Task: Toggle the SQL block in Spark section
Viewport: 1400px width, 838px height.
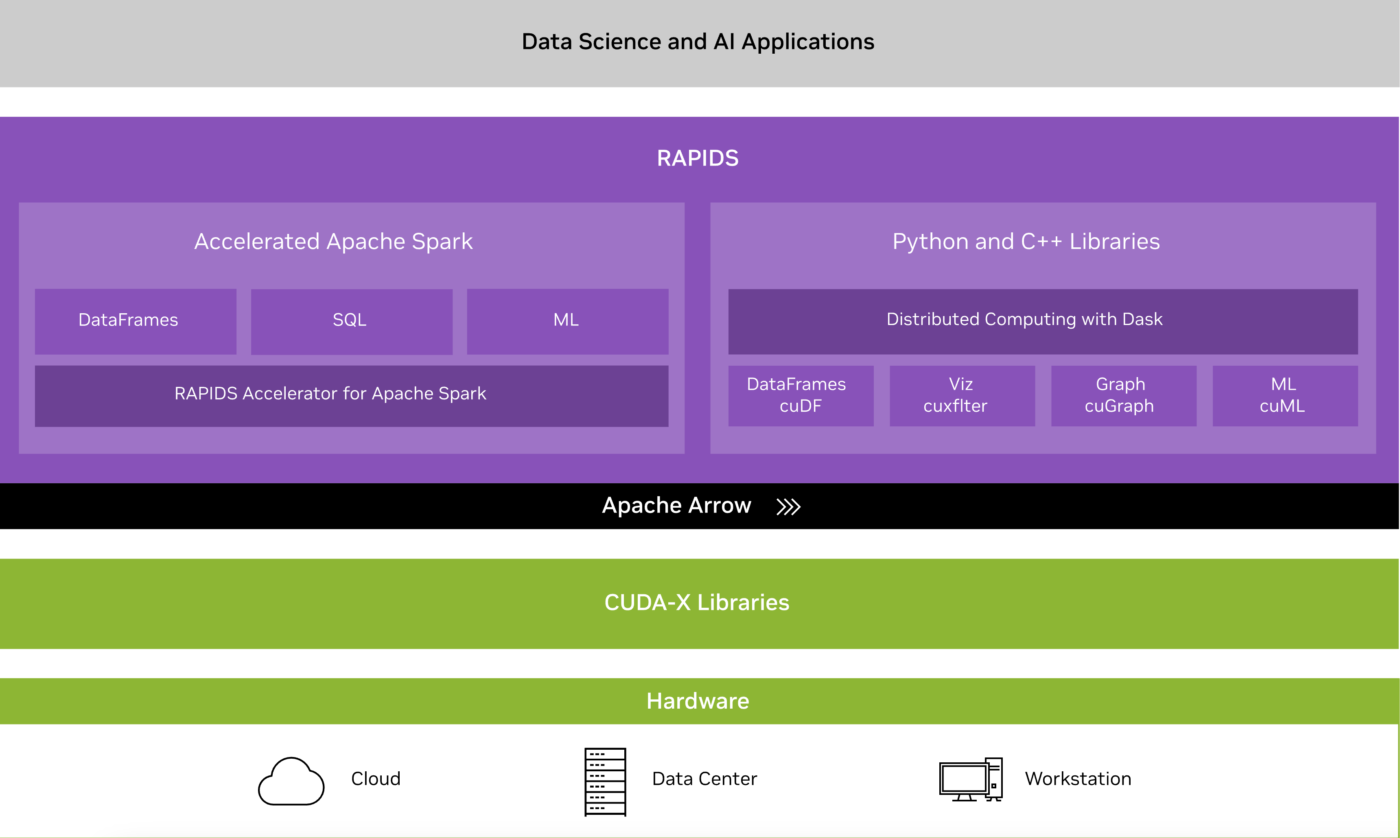Action: (x=351, y=320)
